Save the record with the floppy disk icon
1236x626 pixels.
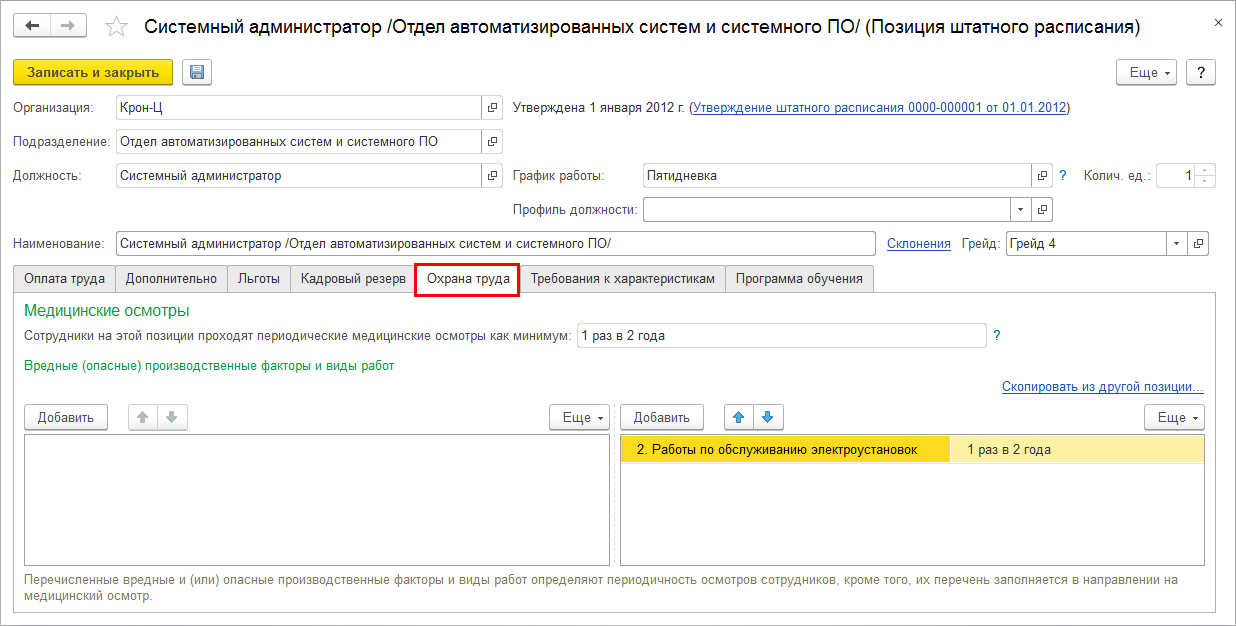(197, 72)
